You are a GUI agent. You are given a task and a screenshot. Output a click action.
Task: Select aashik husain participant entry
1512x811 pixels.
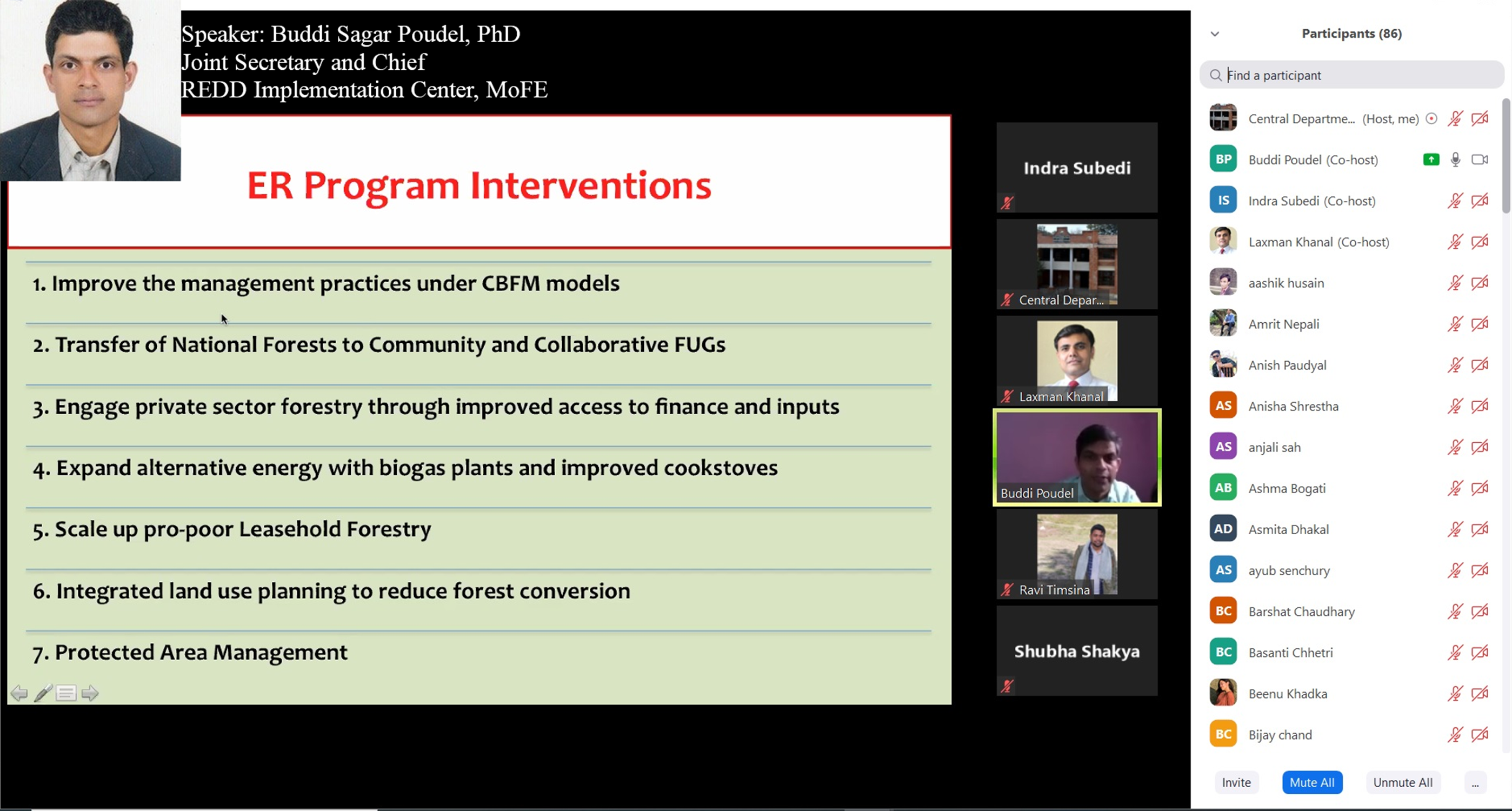coord(1285,283)
